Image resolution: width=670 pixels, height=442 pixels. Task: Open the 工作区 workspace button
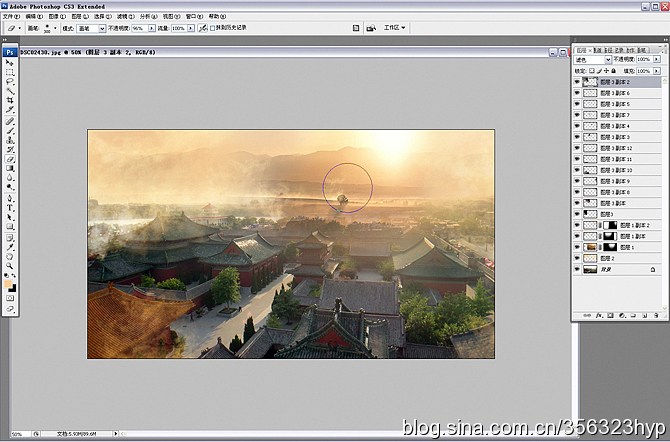click(394, 28)
